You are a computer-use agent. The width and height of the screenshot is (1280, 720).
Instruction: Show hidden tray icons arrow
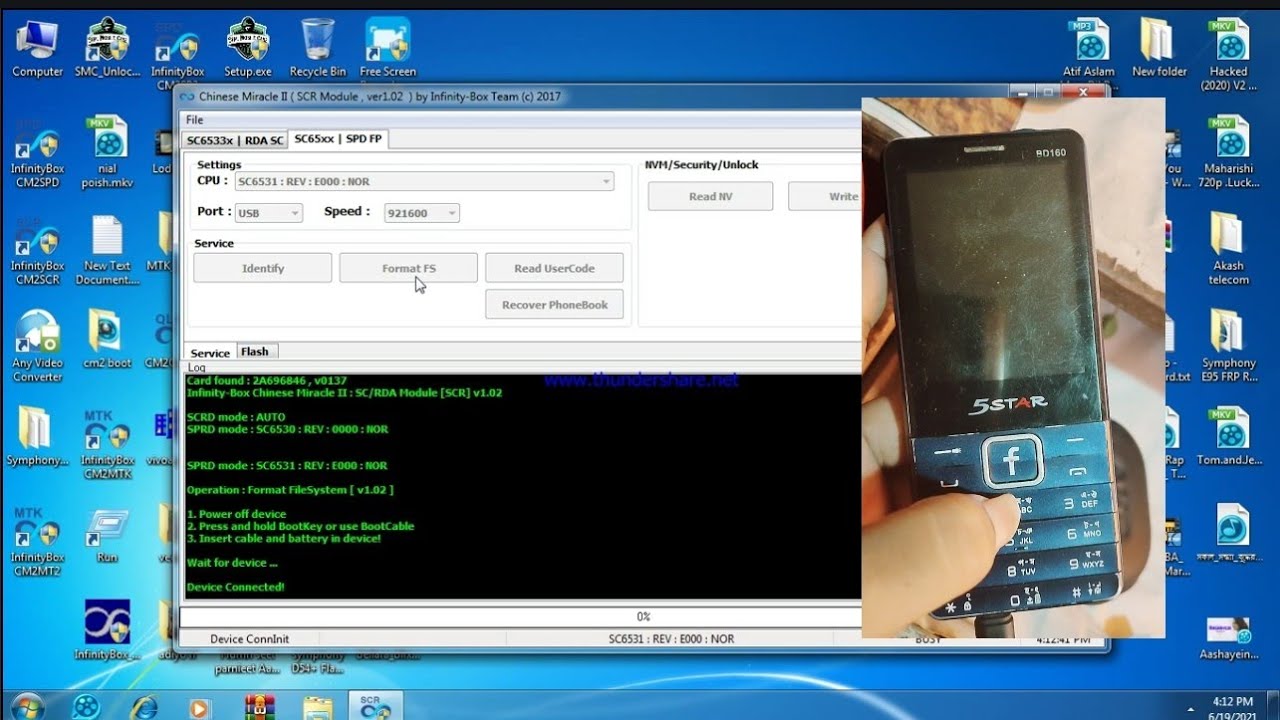click(x=1190, y=708)
